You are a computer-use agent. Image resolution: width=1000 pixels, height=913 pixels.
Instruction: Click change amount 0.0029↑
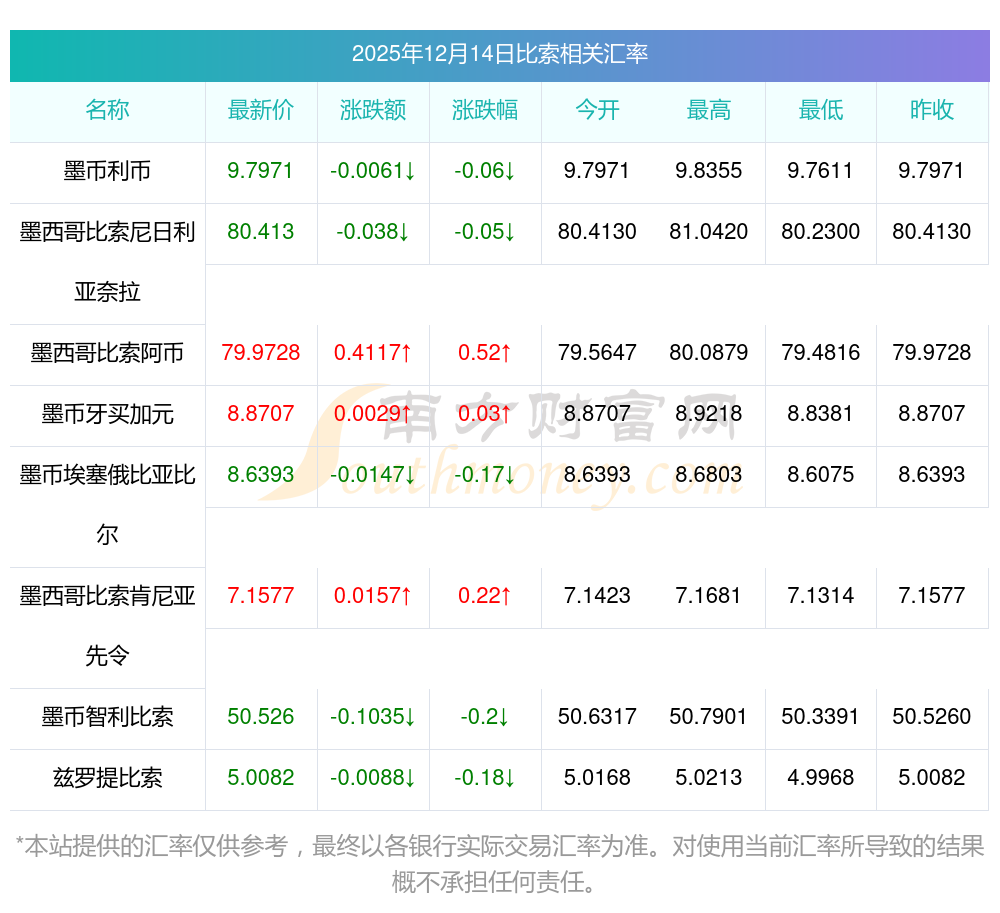pyautogui.click(x=372, y=414)
